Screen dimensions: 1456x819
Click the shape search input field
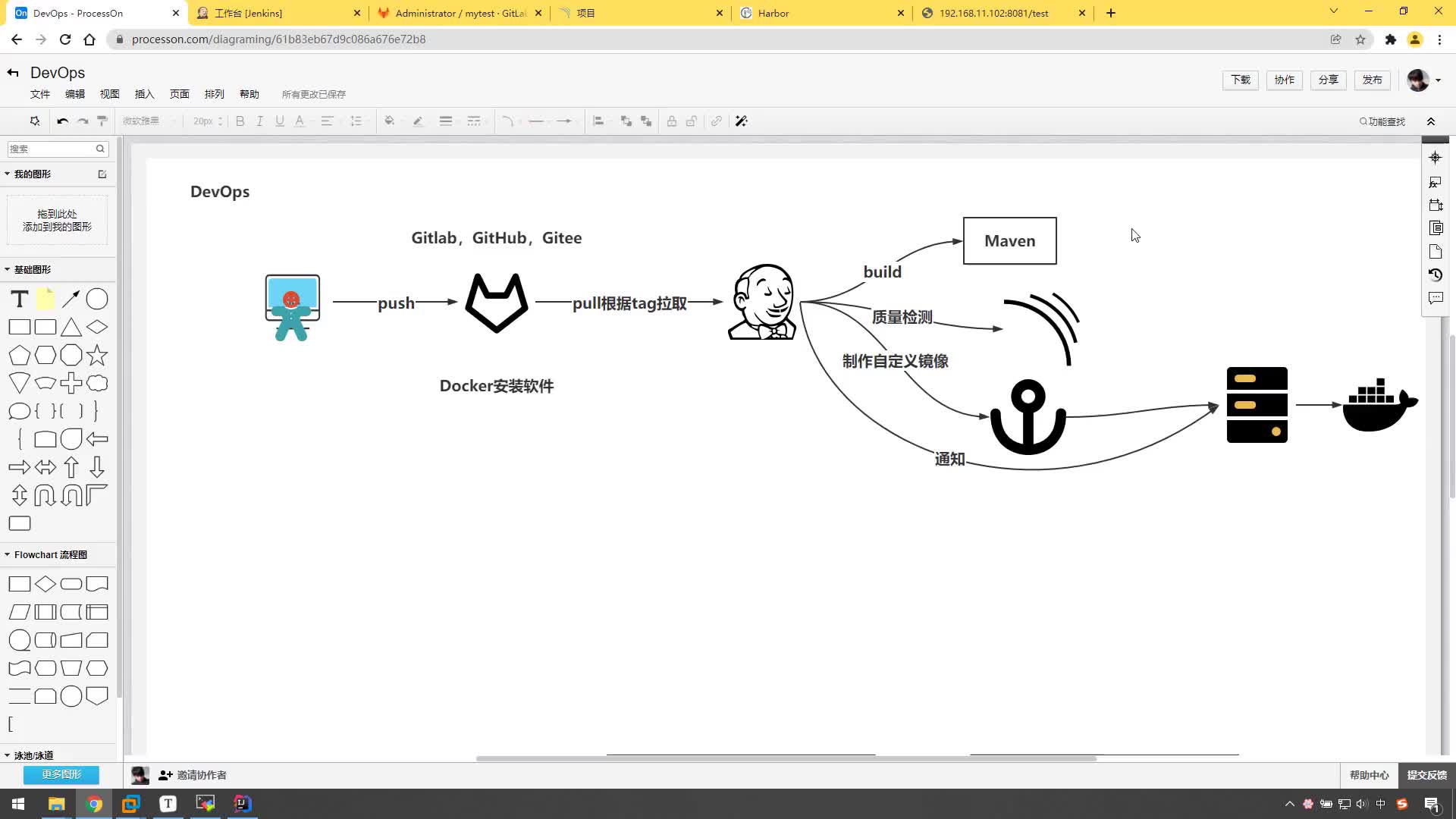58,149
